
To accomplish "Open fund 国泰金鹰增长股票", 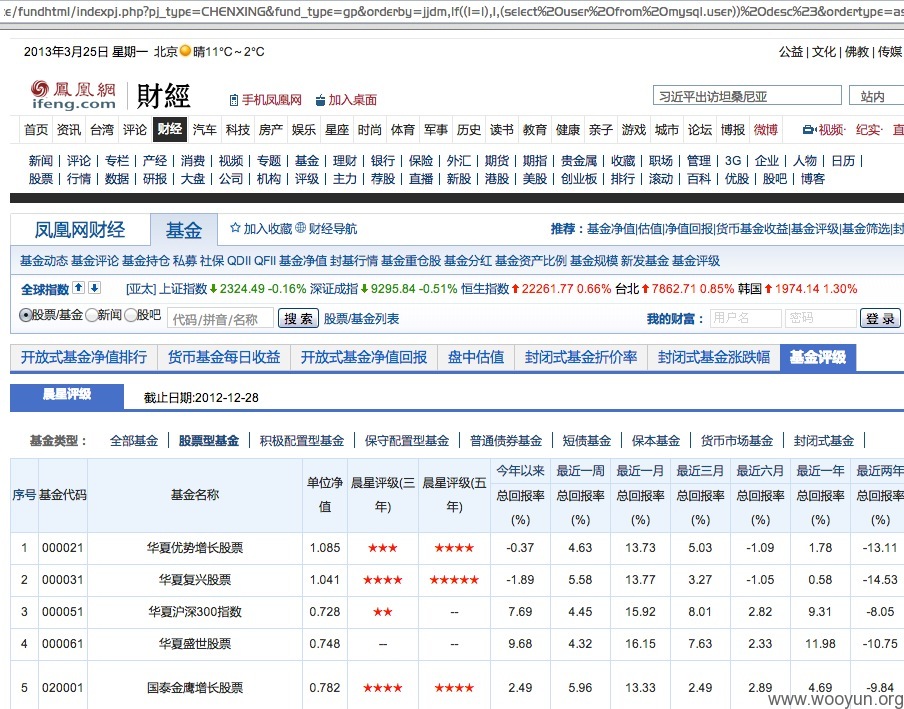I will tap(195, 688).
